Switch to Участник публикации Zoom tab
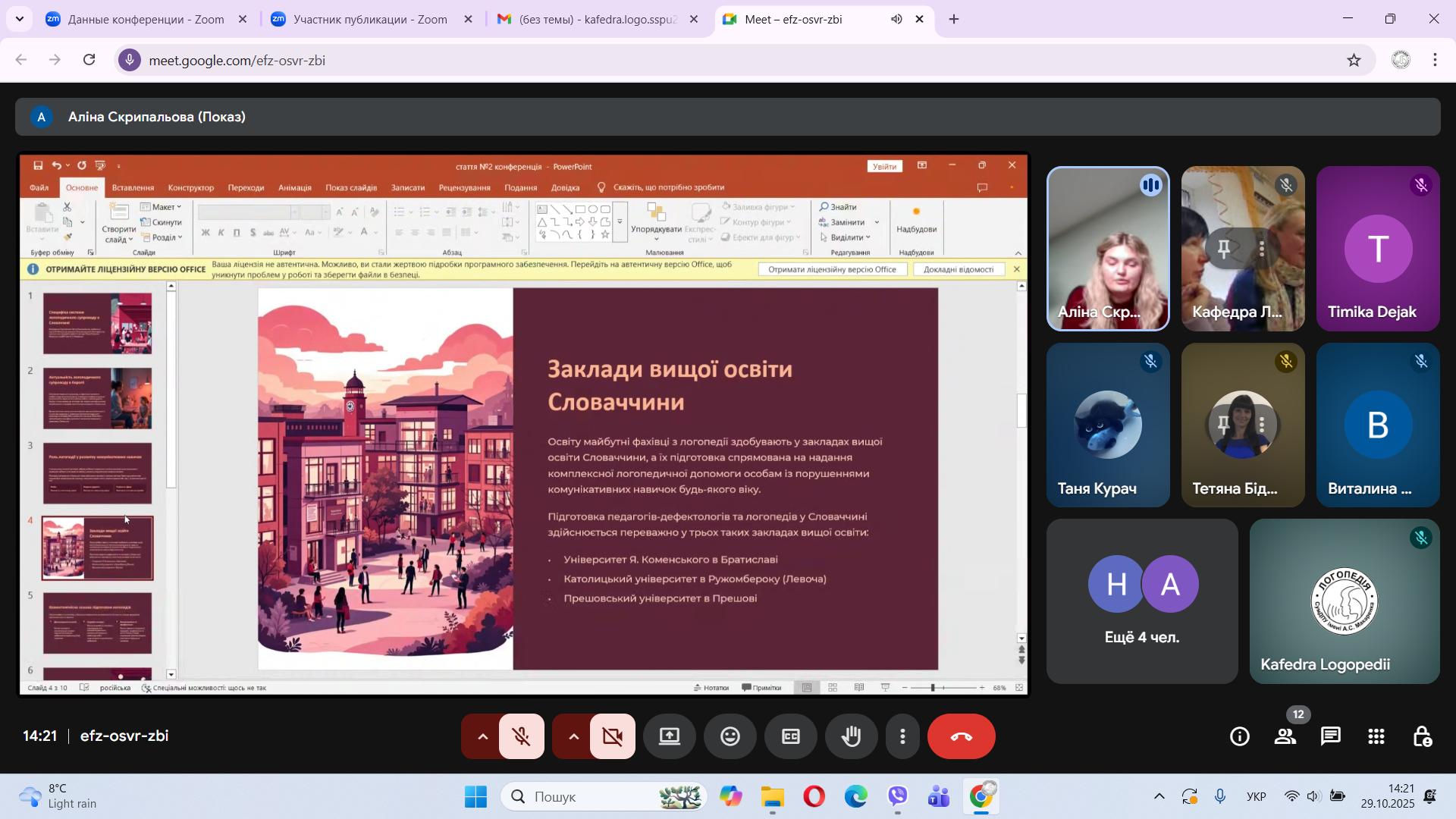Screen dimensions: 1456x819 click(369, 20)
